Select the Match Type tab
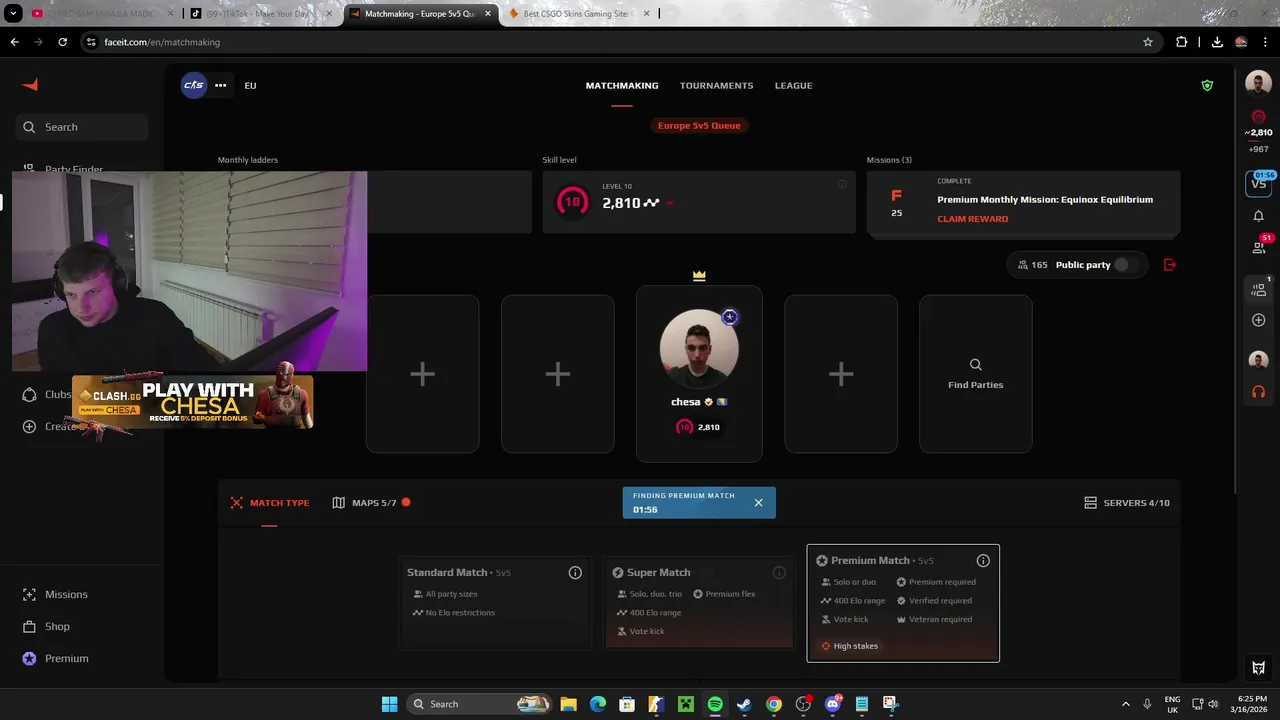Image resolution: width=1280 pixels, height=720 pixels. click(x=269, y=503)
